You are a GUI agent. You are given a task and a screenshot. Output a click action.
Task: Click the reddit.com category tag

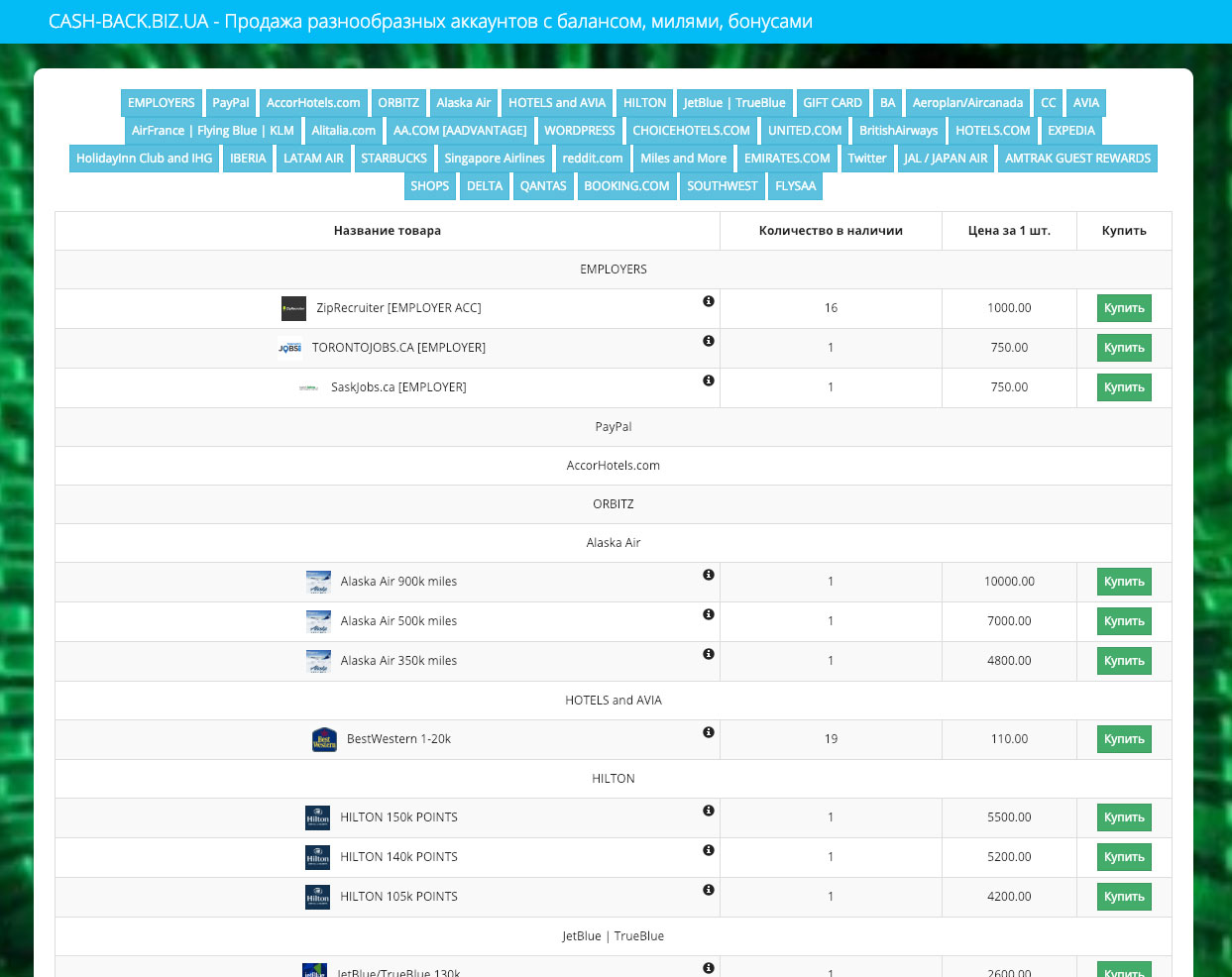click(593, 159)
